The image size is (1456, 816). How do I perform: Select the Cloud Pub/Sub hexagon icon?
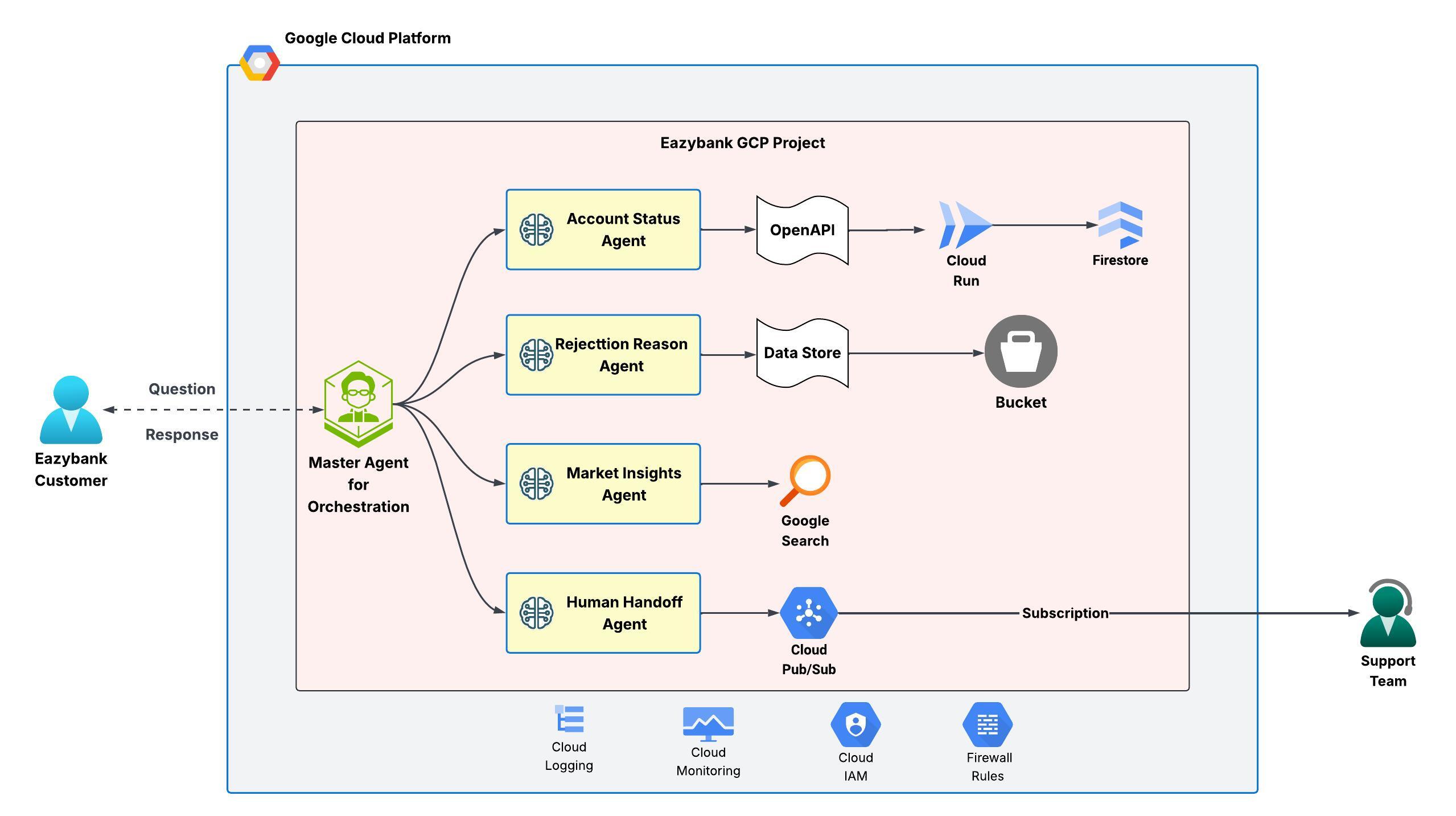[808, 613]
